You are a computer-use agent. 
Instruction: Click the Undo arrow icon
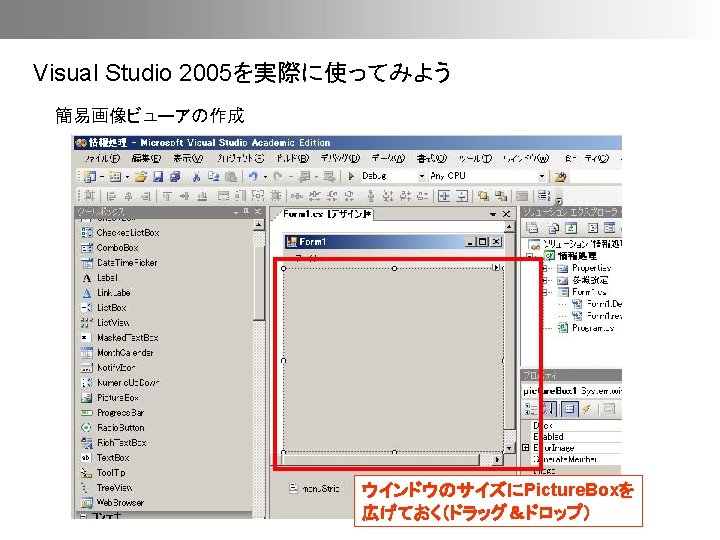pos(253,176)
